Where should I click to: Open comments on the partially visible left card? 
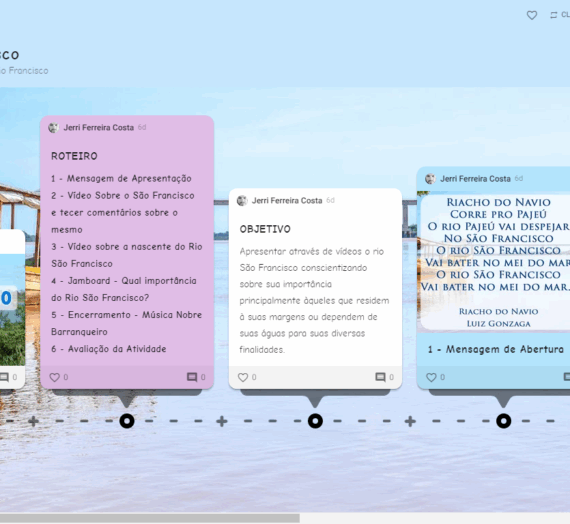point(4,377)
